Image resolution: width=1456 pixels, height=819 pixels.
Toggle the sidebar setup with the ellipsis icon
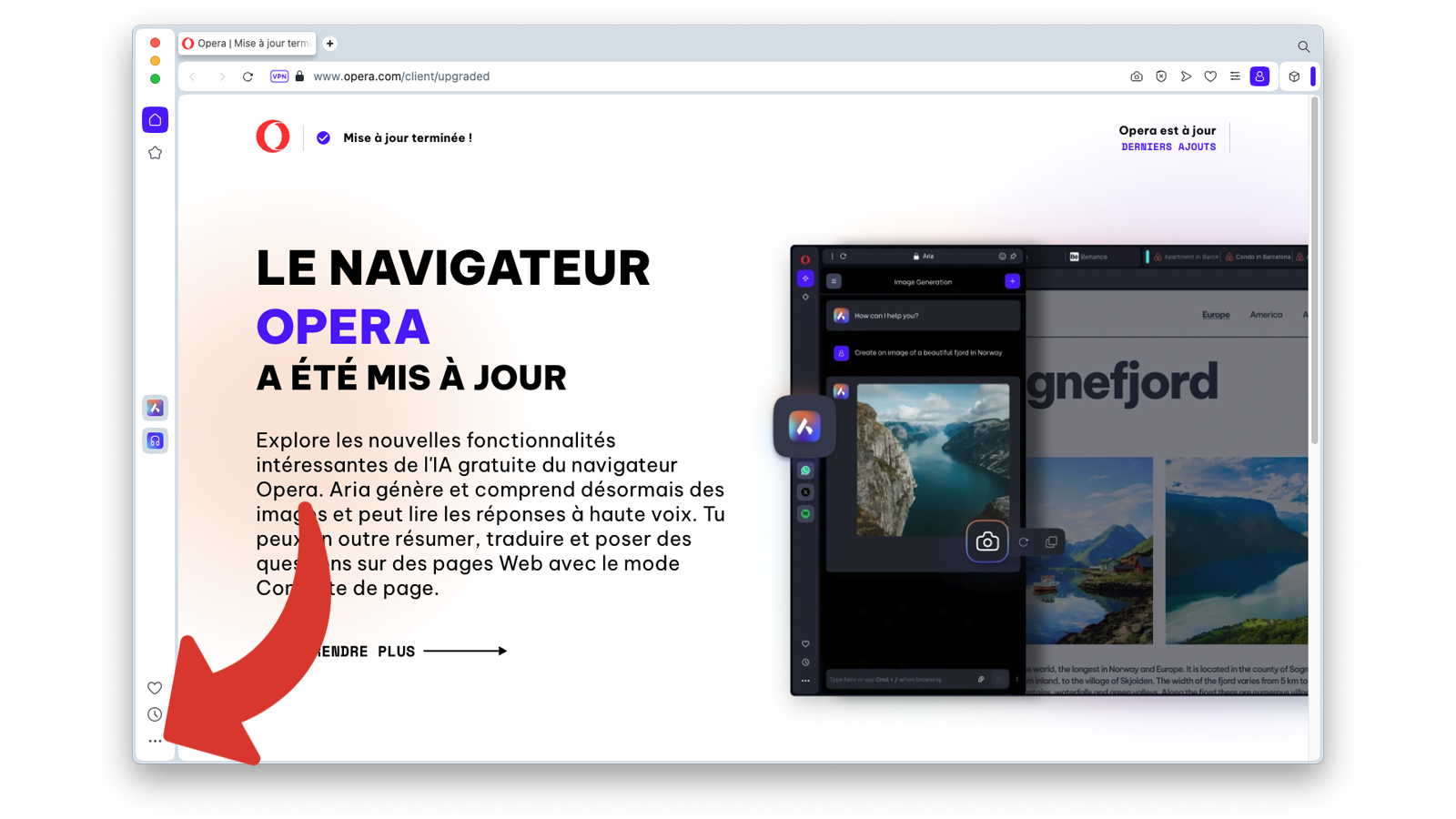pos(155,742)
